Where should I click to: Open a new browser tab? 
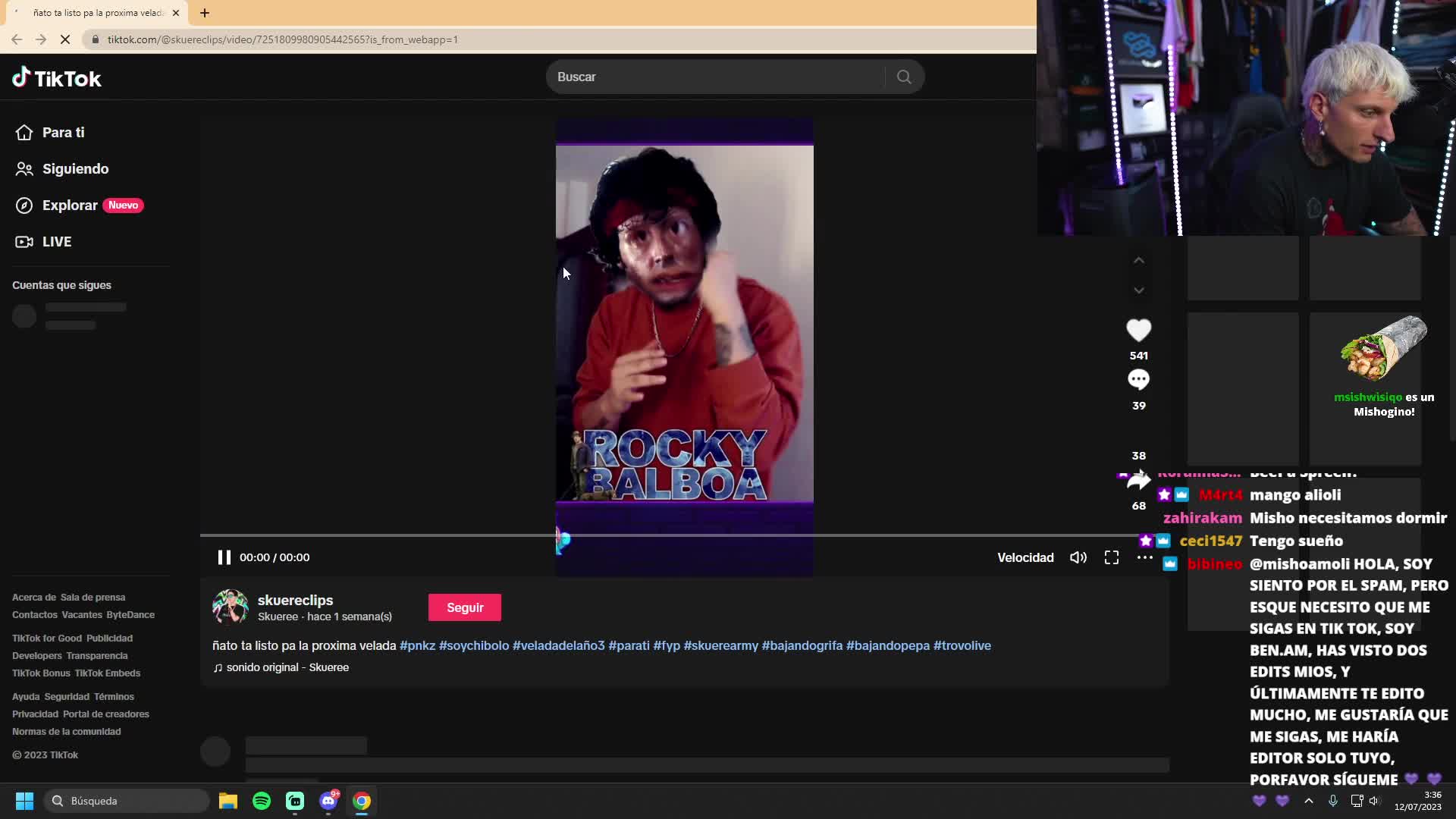pos(205,13)
